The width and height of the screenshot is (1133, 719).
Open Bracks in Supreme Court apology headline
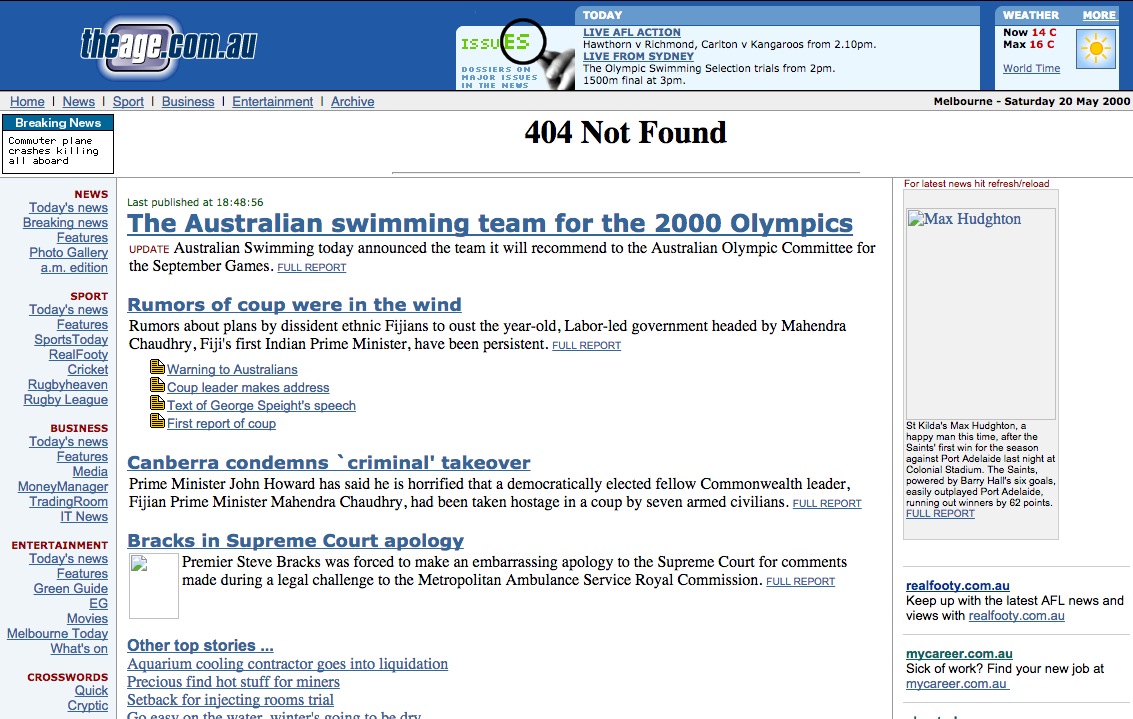click(x=296, y=541)
